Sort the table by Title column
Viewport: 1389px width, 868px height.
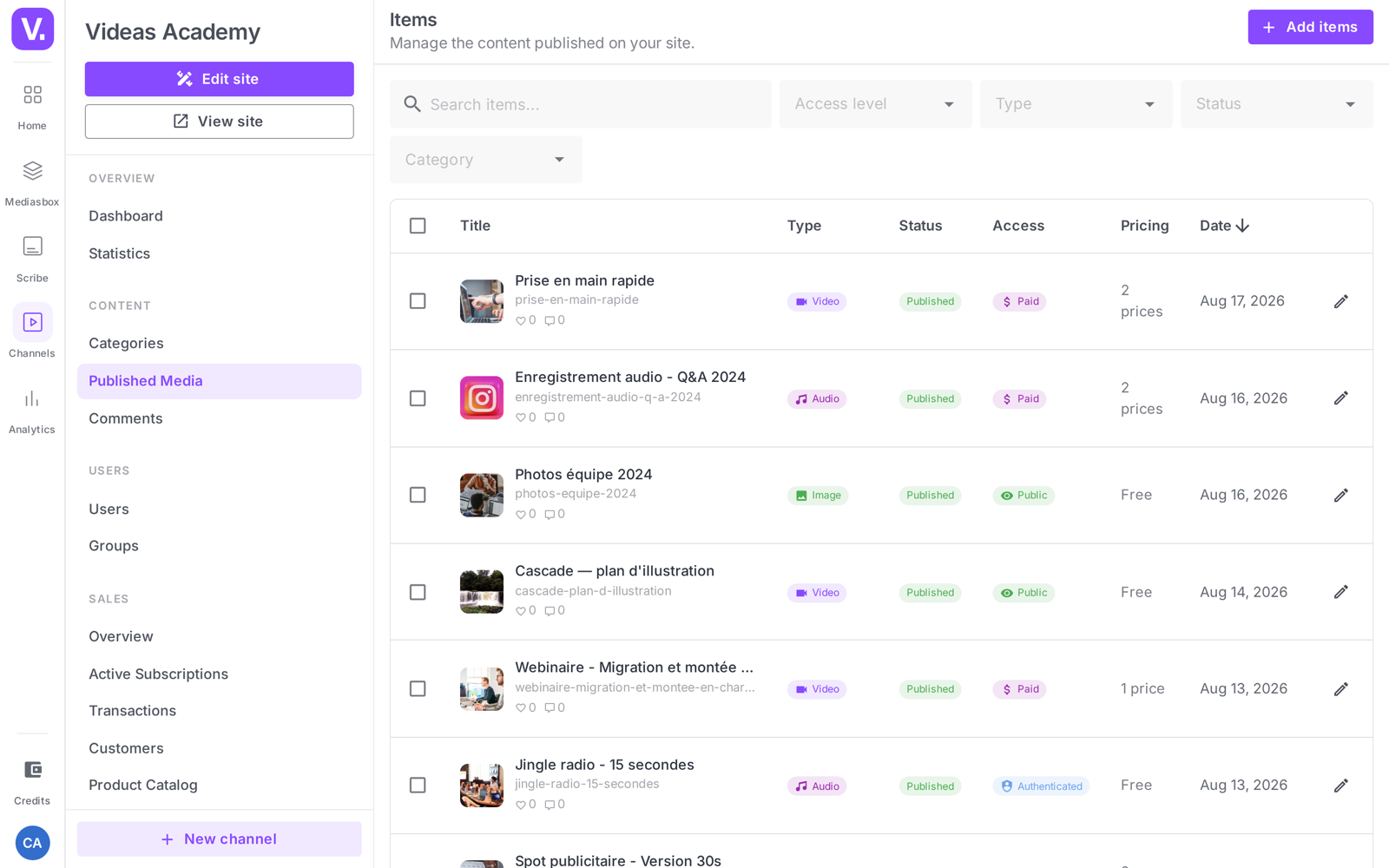pos(475,226)
